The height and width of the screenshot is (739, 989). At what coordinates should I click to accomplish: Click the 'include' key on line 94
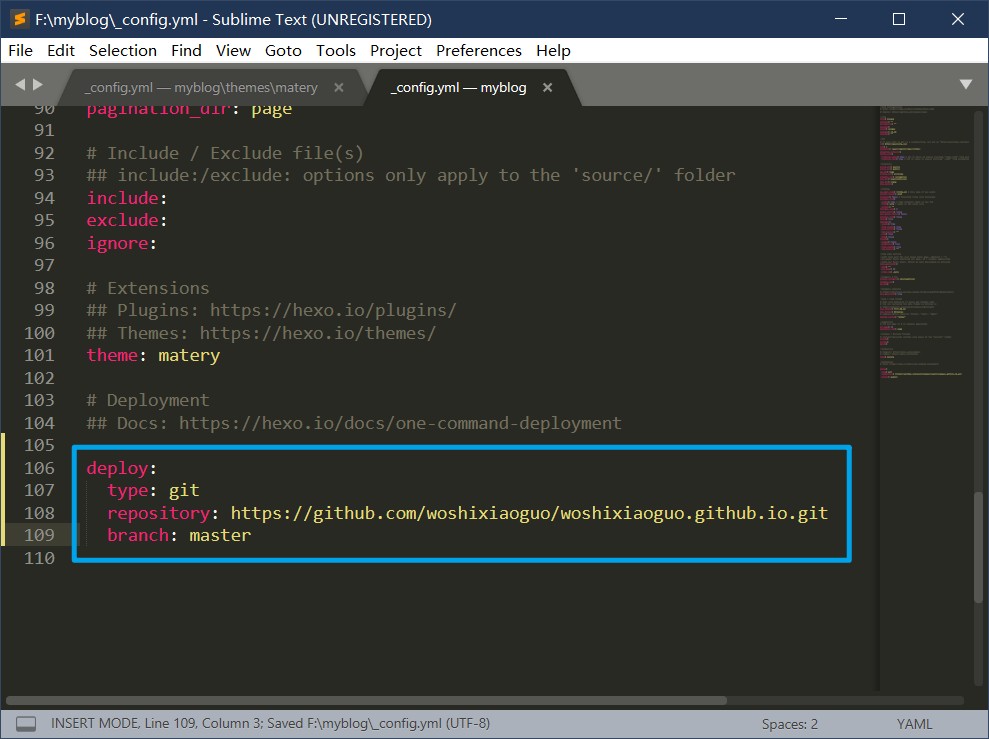click(x=122, y=198)
